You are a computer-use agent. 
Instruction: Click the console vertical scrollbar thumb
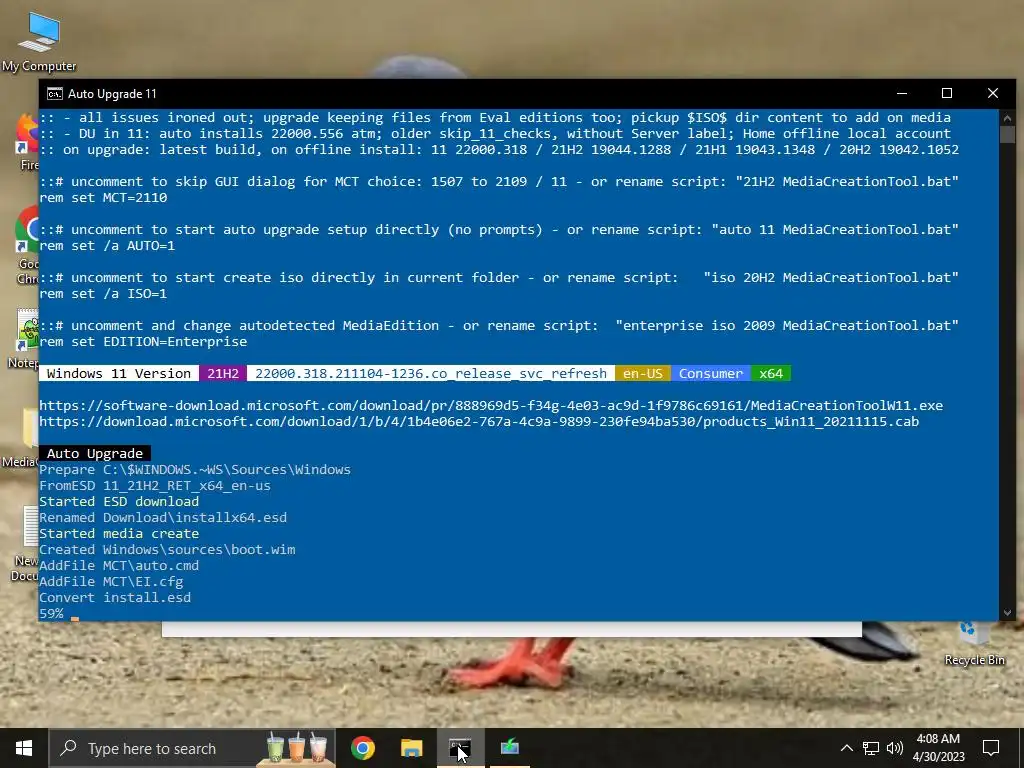(1007, 135)
